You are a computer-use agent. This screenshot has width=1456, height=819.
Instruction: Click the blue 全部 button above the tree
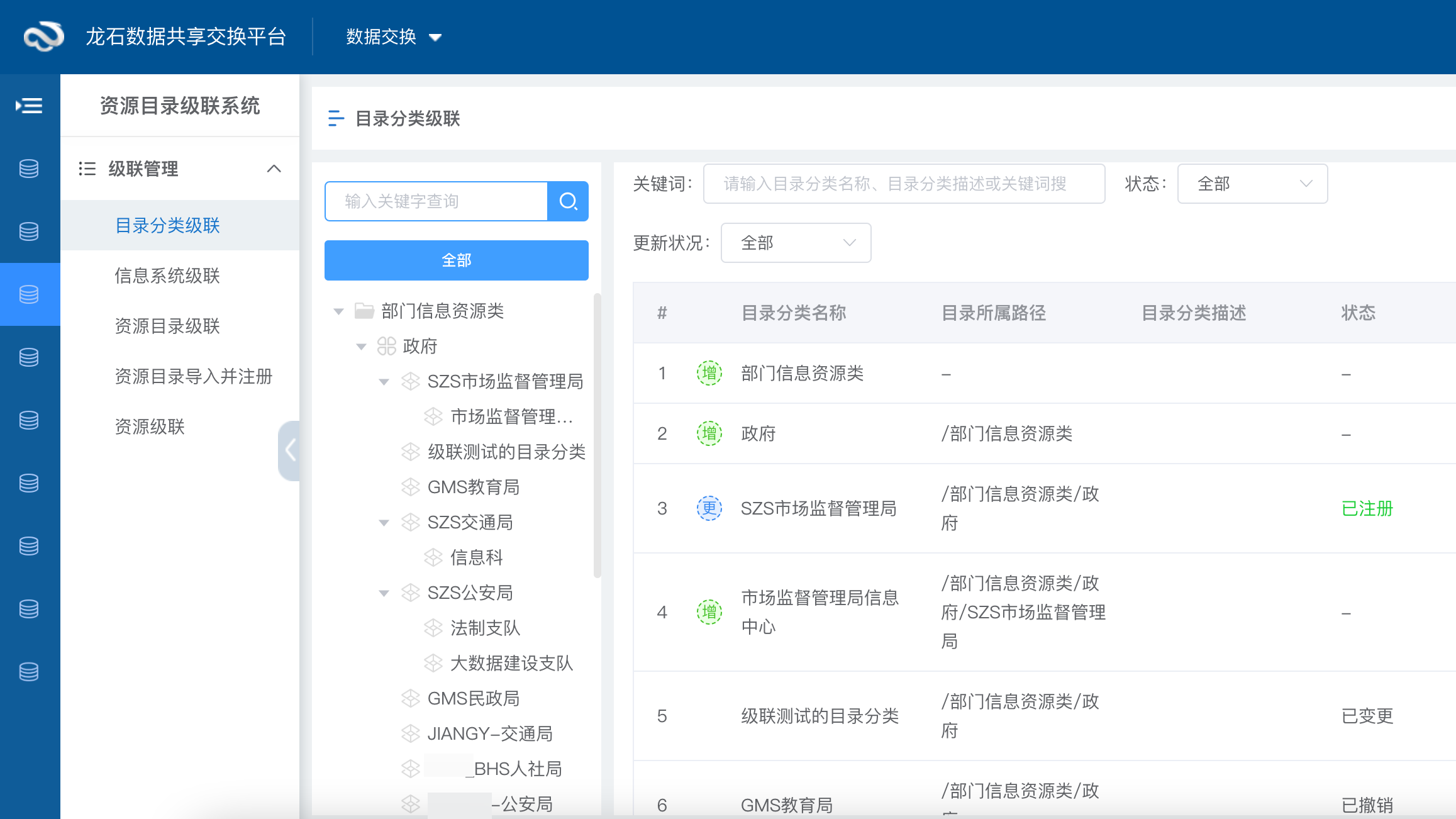click(456, 260)
